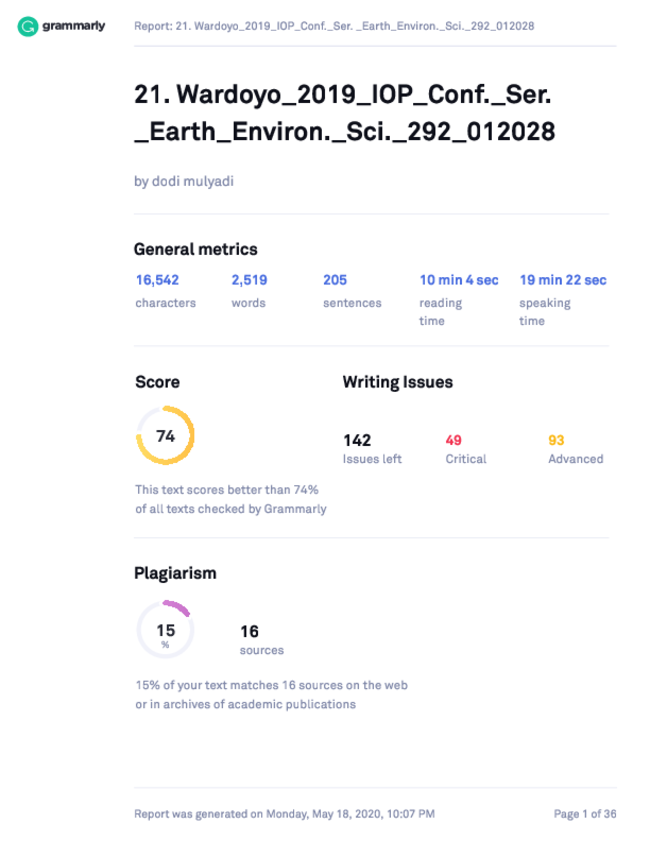Image resolution: width=650 pixels, height=841 pixels.
Task: Click the report generated date footer text
Action: (284, 814)
